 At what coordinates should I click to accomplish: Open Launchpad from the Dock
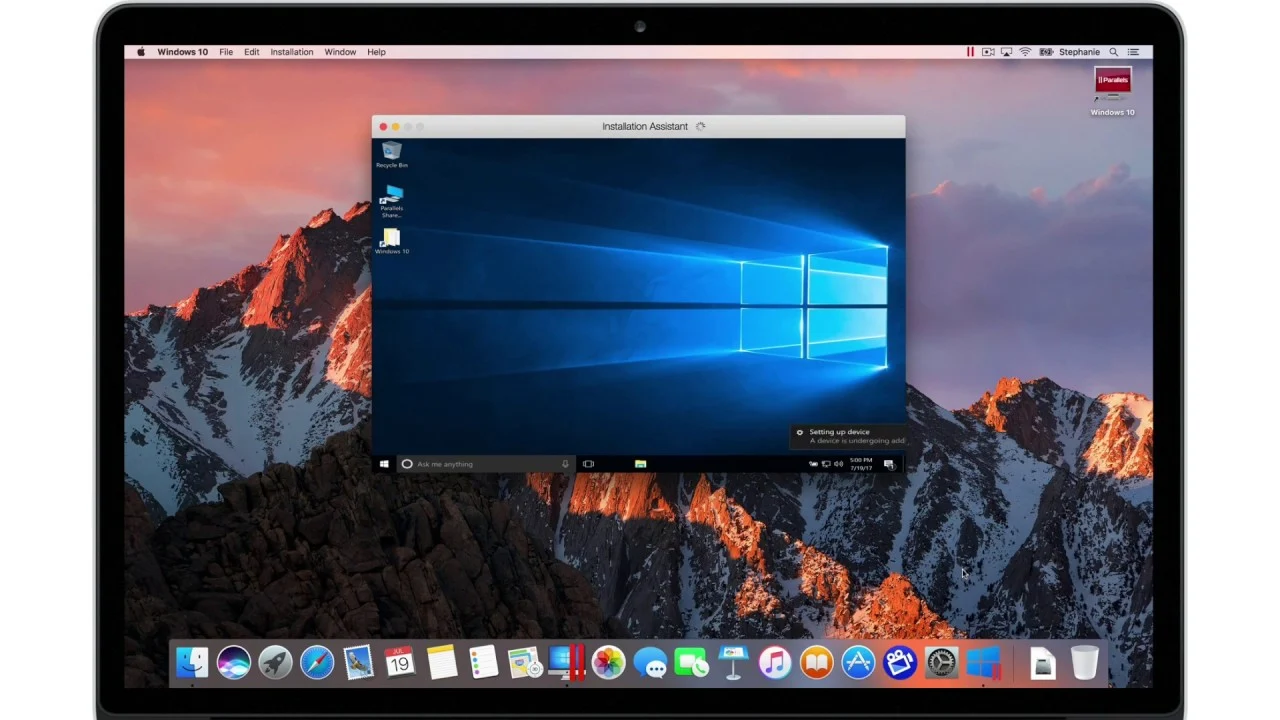click(x=275, y=662)
